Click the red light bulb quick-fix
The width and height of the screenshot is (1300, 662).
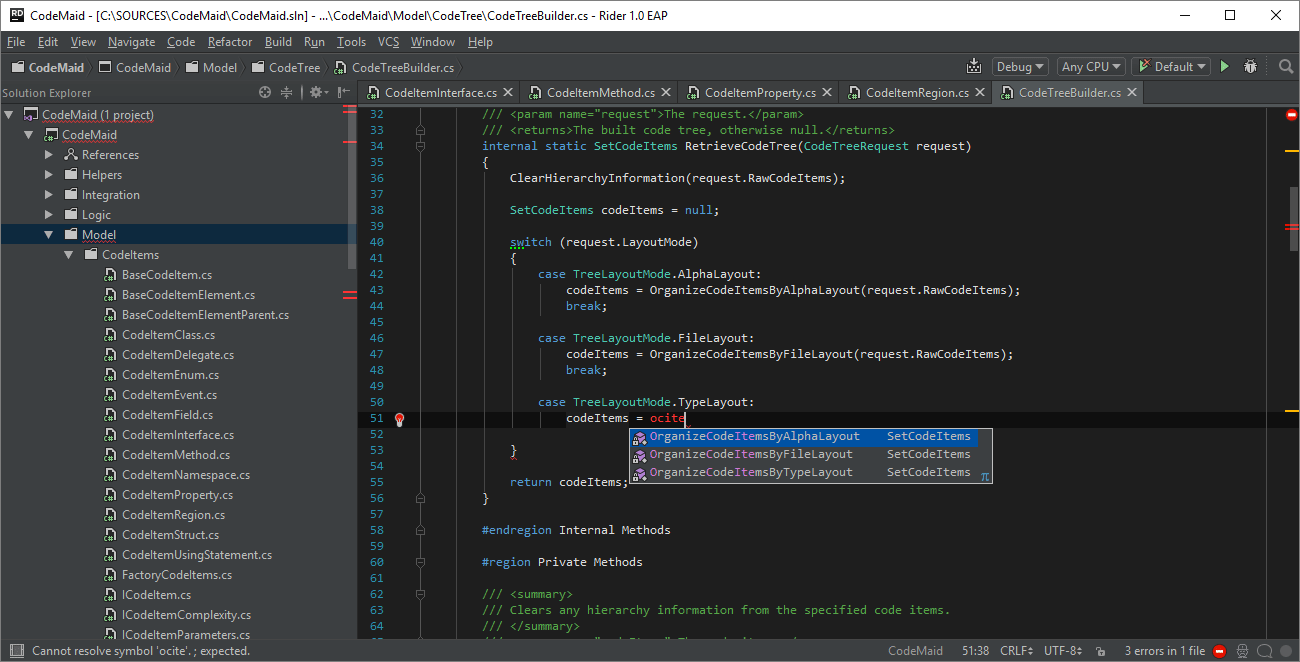tap(399, 419)
